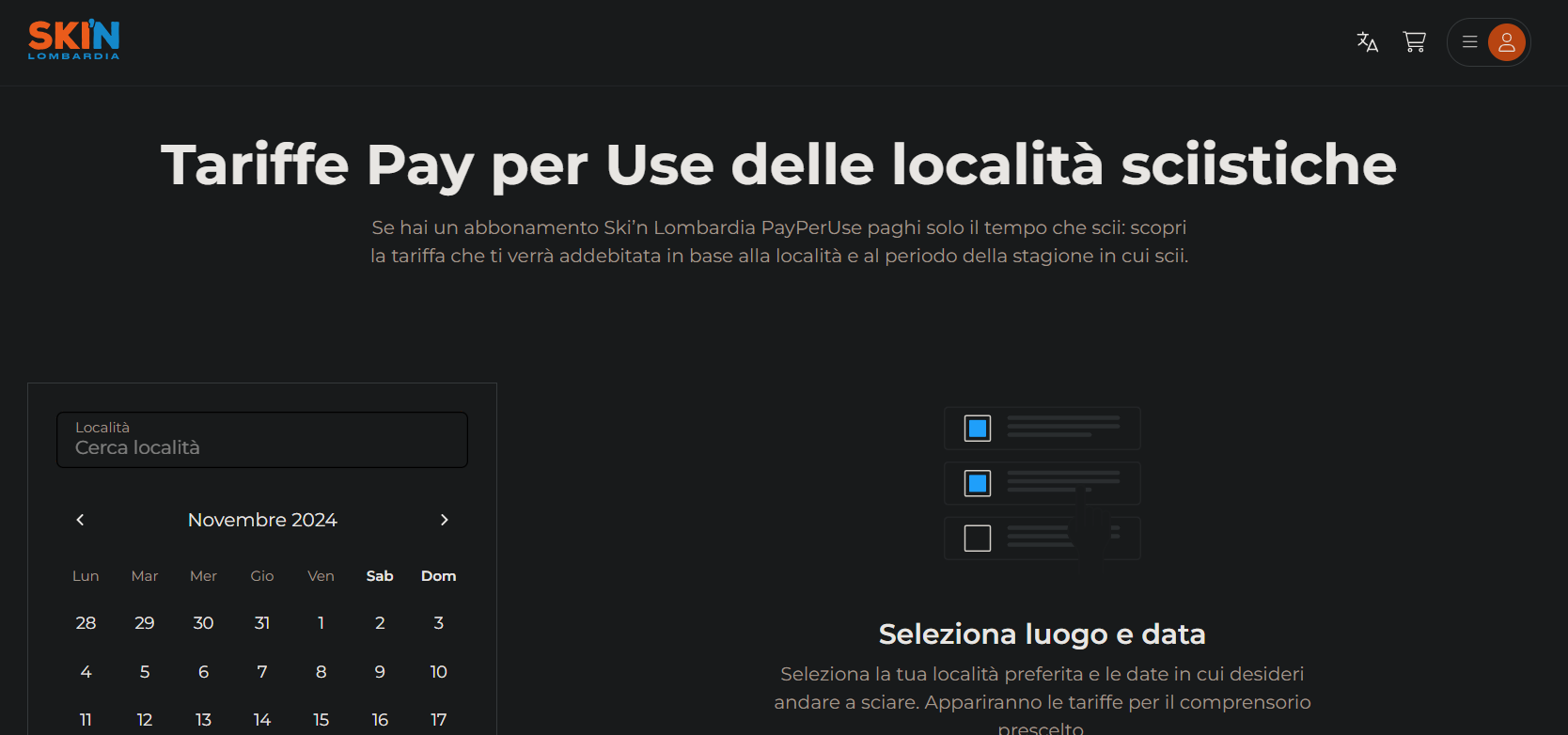
Task: Select day 12 in calendar
Action: (145, 719)
